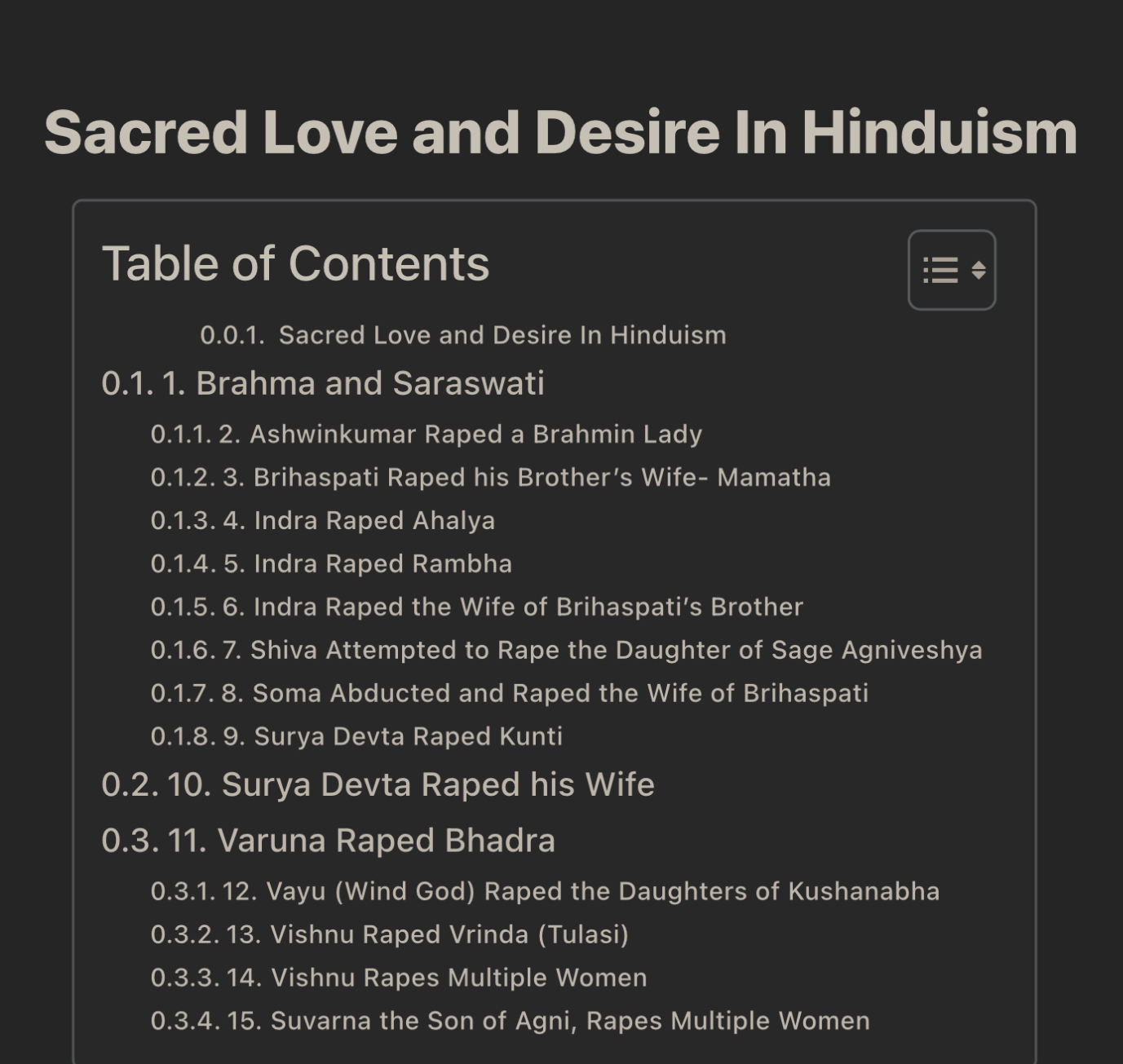Open the Suvarna the Son of Agni entry
This screenshot has height=1064, width=1123.
510,1021
